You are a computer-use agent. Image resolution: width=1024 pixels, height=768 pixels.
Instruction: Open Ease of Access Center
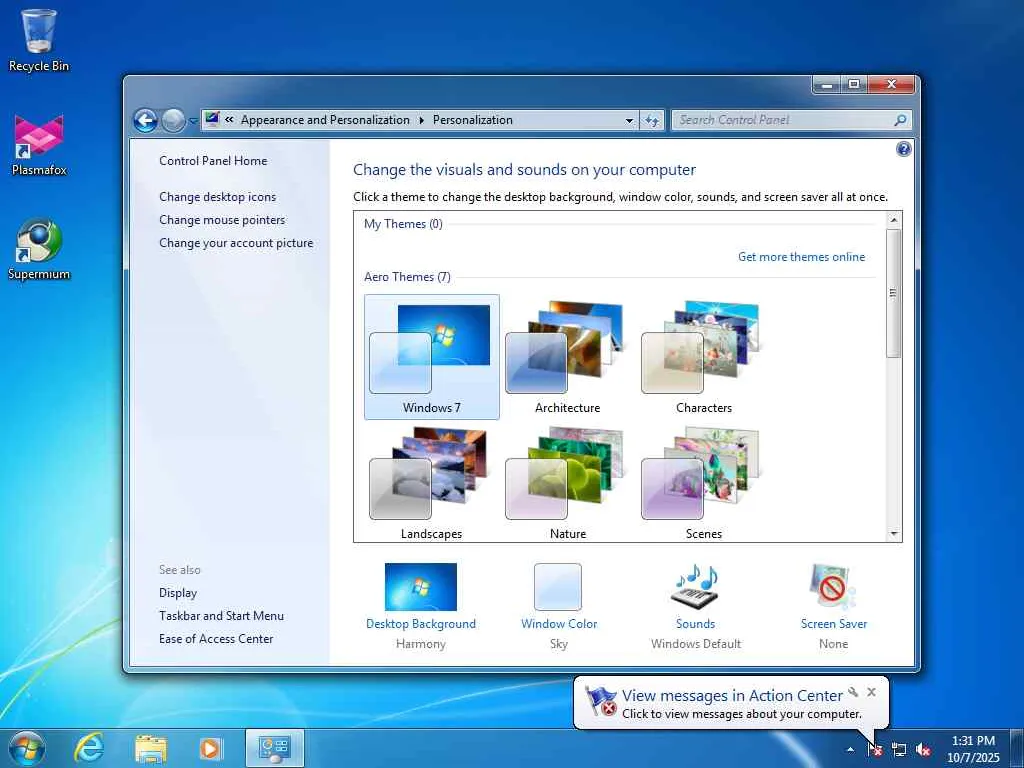[x=216, y=639]
